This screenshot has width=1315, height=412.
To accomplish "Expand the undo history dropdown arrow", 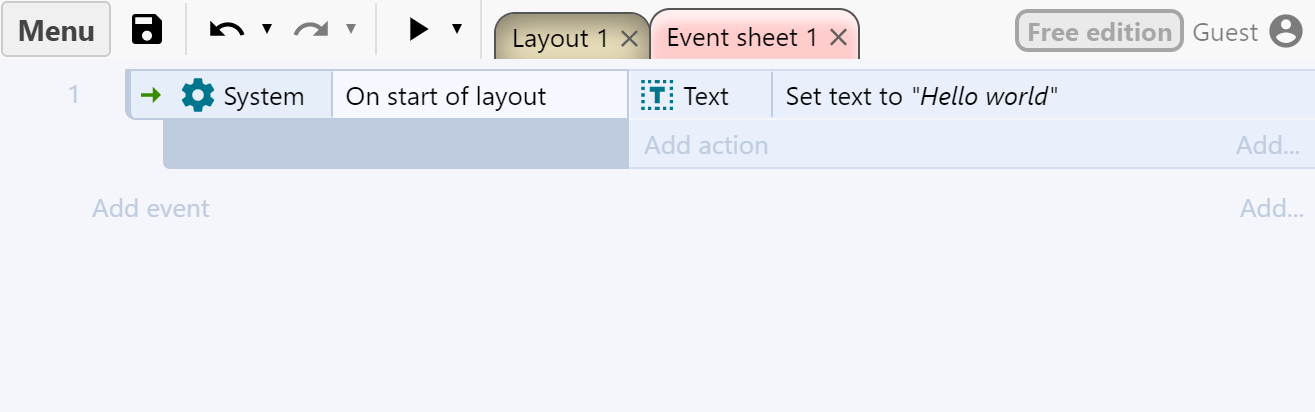I will pos(267,29).
